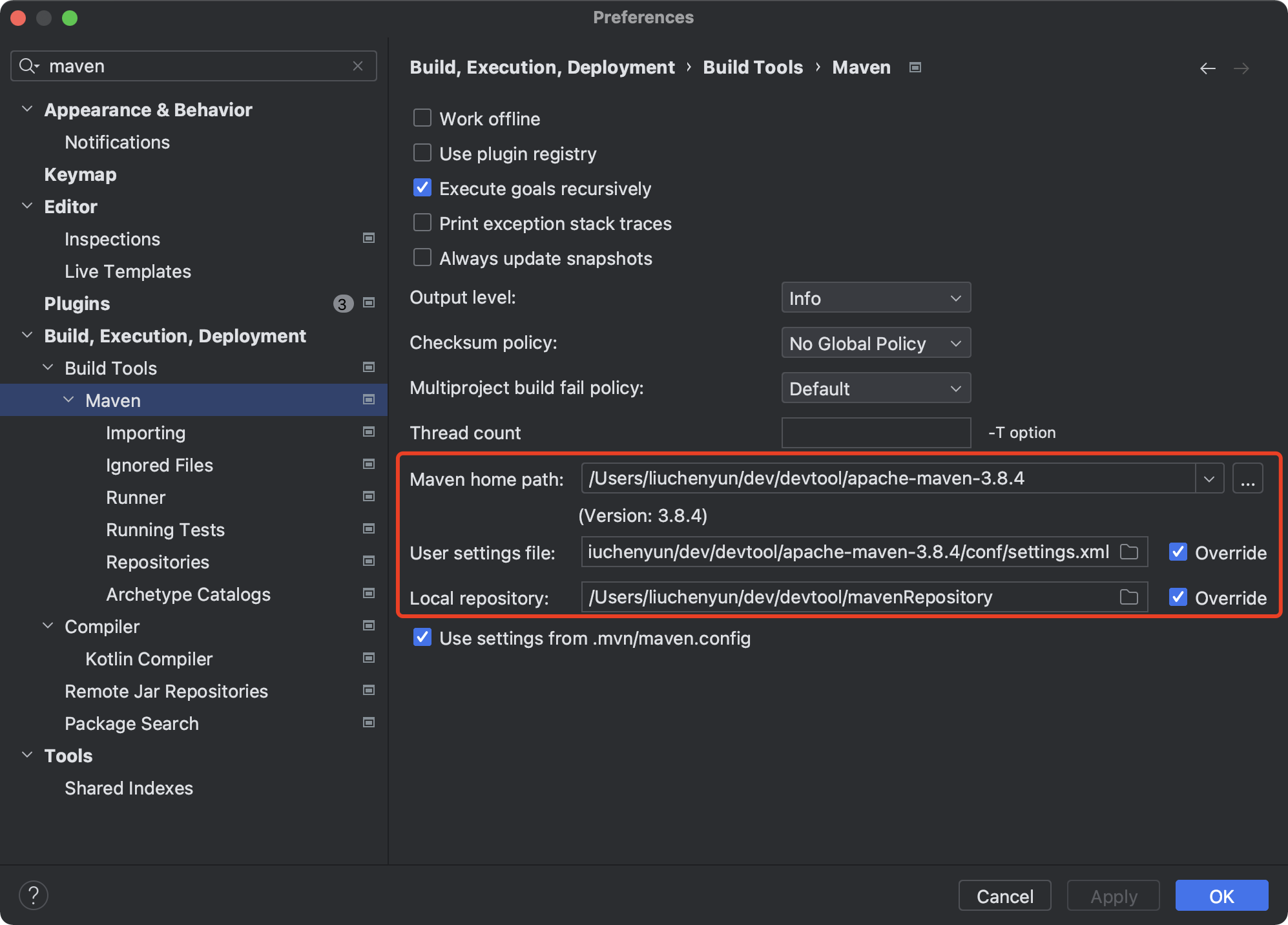Click the Cancel button
Image resolution: width=1288 pixels, height=925 pixels.
1004,896
